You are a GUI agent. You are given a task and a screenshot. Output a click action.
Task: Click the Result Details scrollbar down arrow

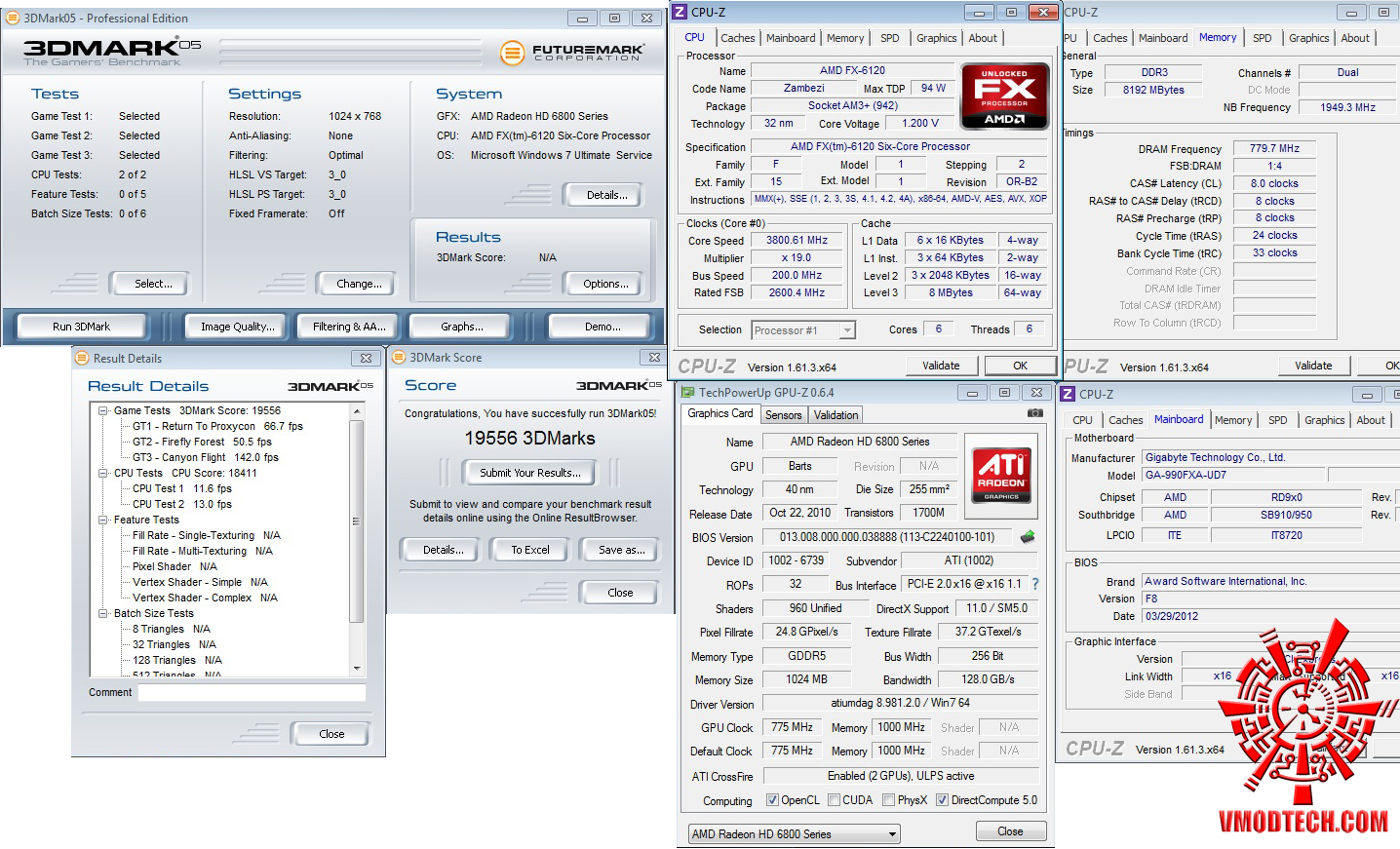[x=356, y=669]
